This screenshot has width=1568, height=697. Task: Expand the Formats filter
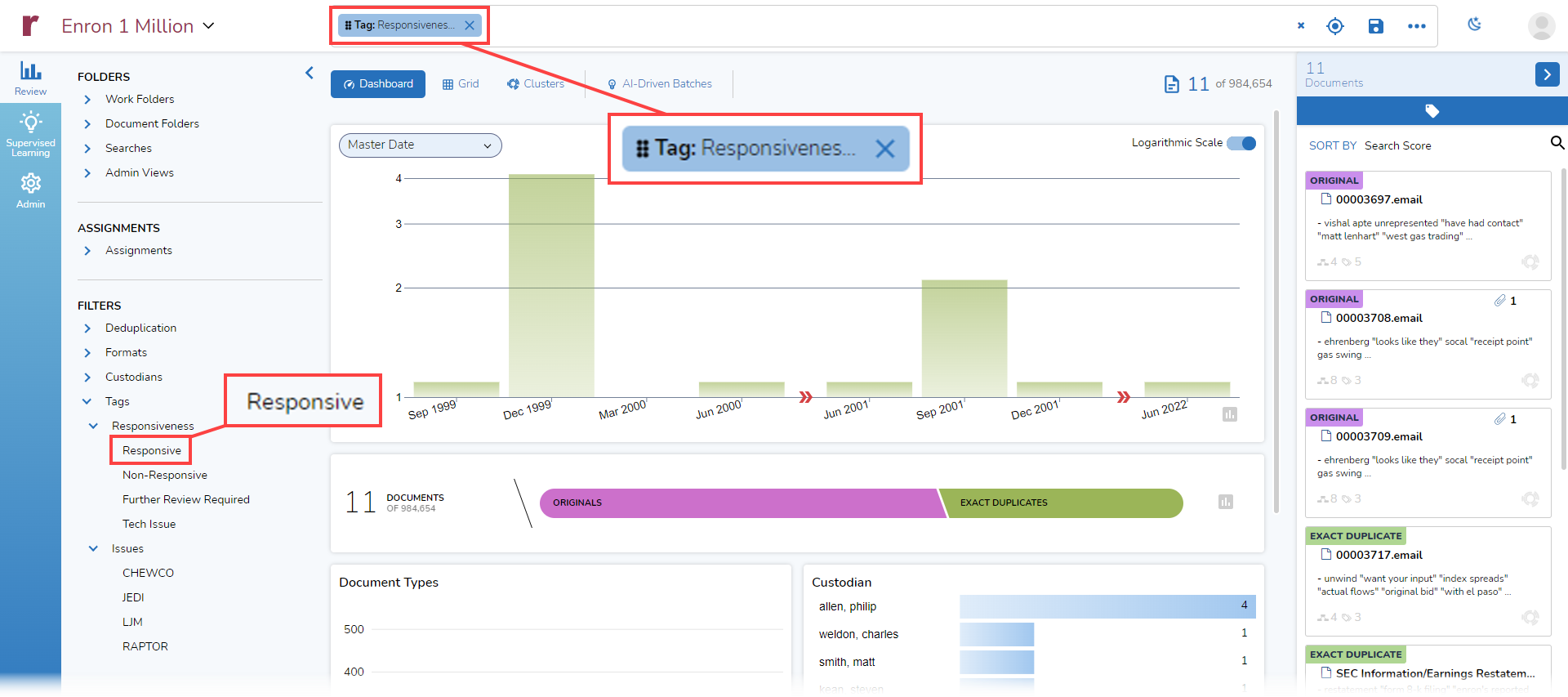[x=87, y=353]
